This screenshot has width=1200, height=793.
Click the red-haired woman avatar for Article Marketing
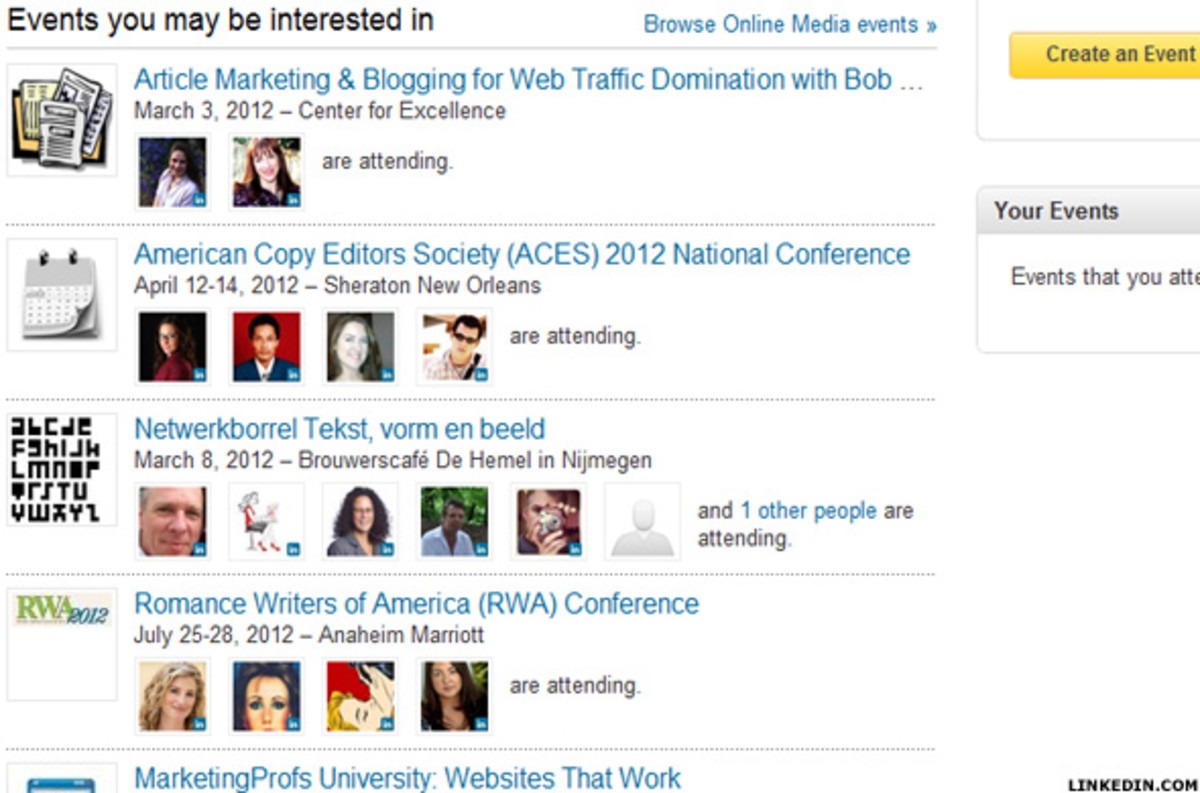(x=266, y=172)
